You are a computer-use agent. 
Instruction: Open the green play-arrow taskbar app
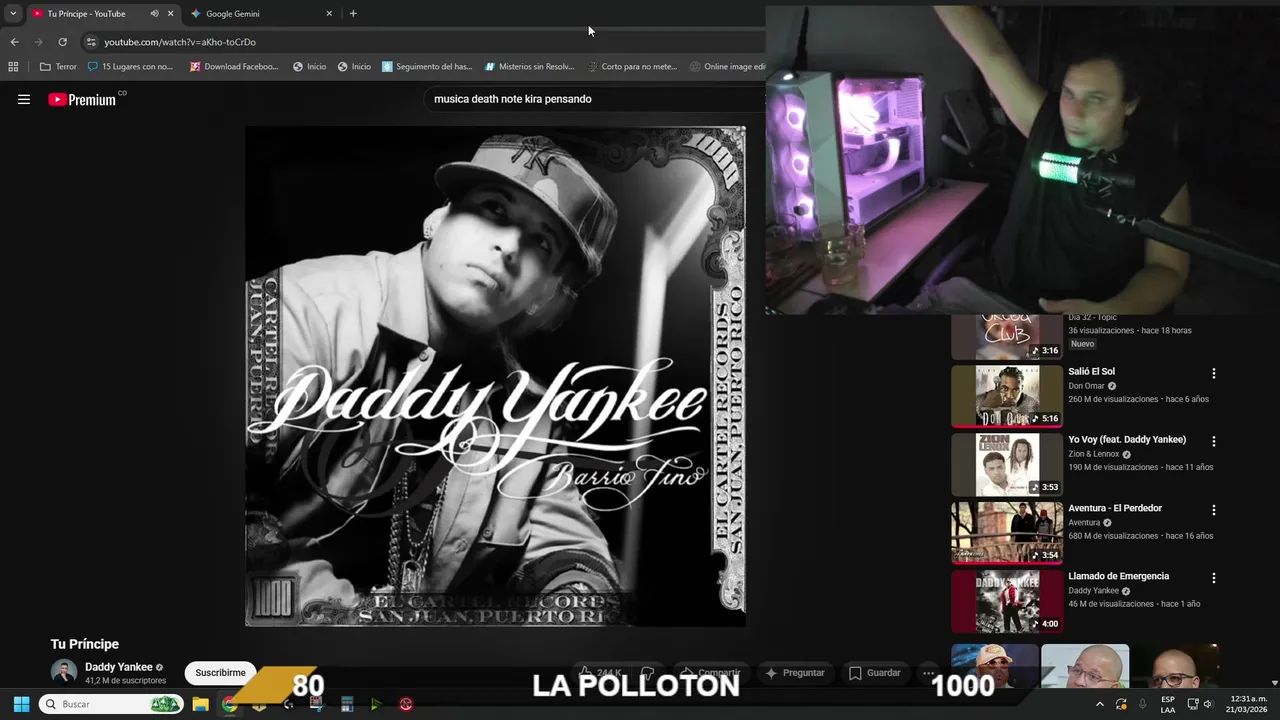(376, 704)
